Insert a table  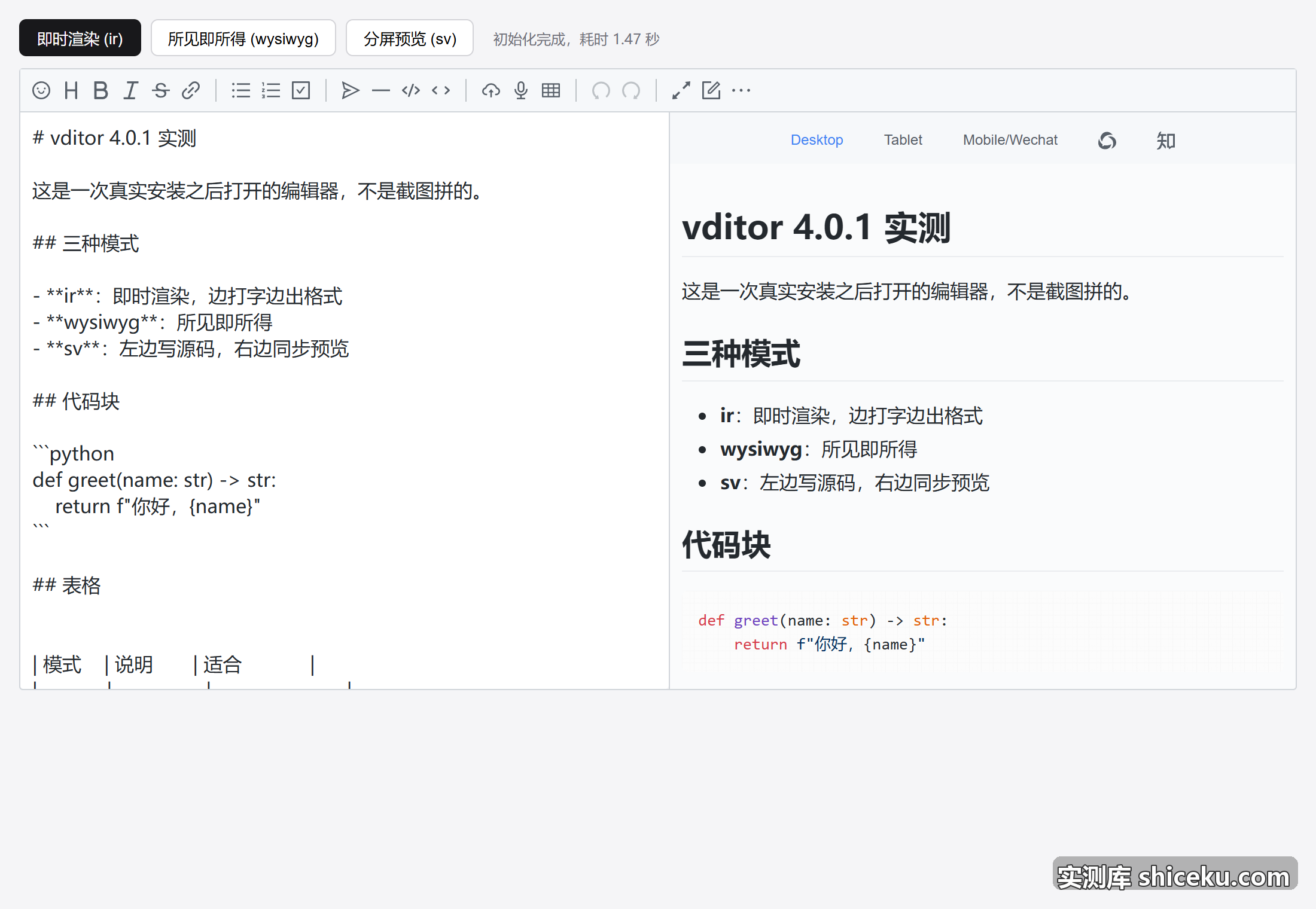[x=551, y=90]
